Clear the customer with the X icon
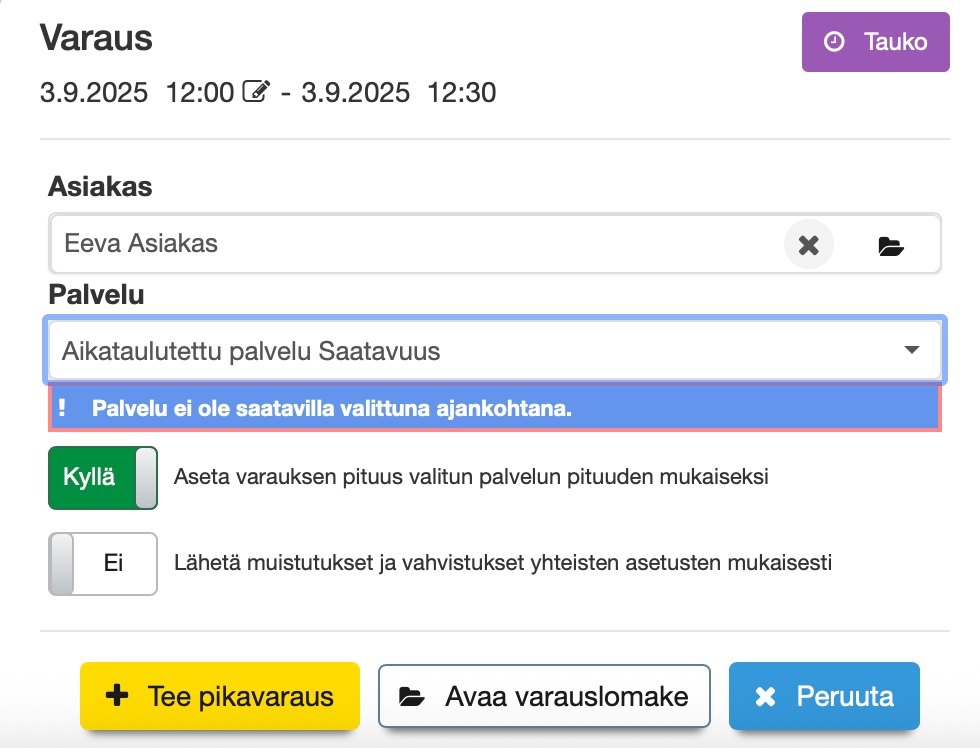This screenshot has width=980, height=748. point(809,244)
